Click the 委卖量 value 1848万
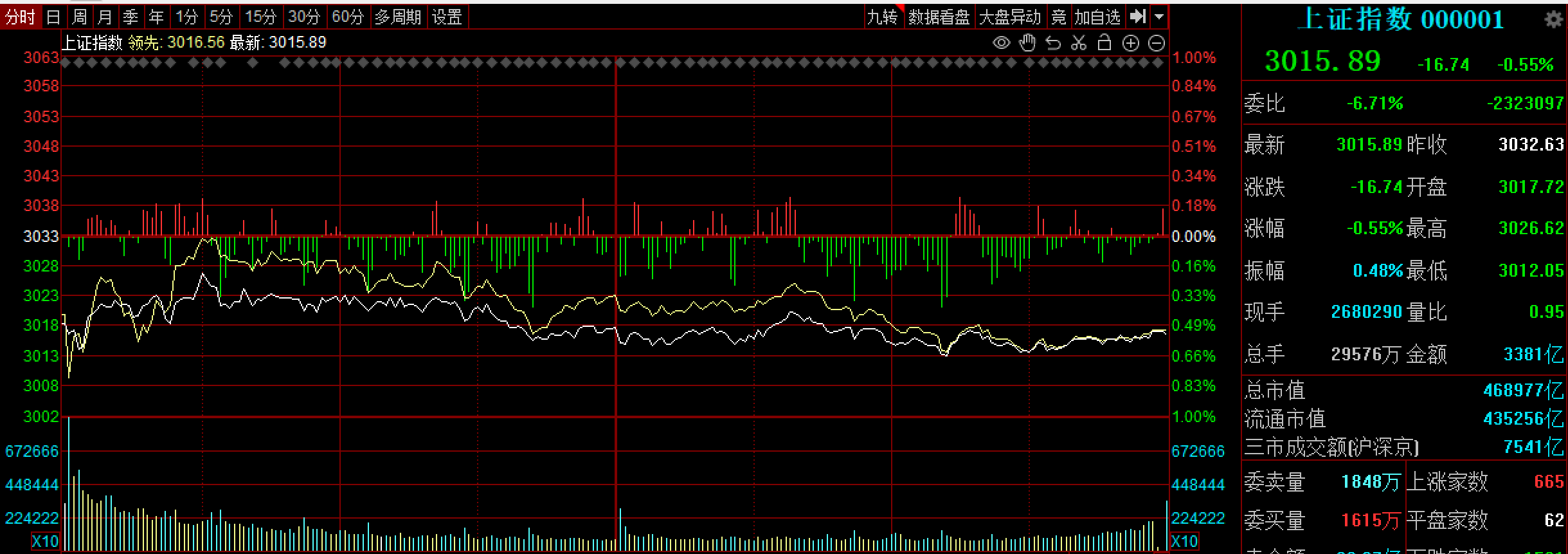 [1371, 481]
